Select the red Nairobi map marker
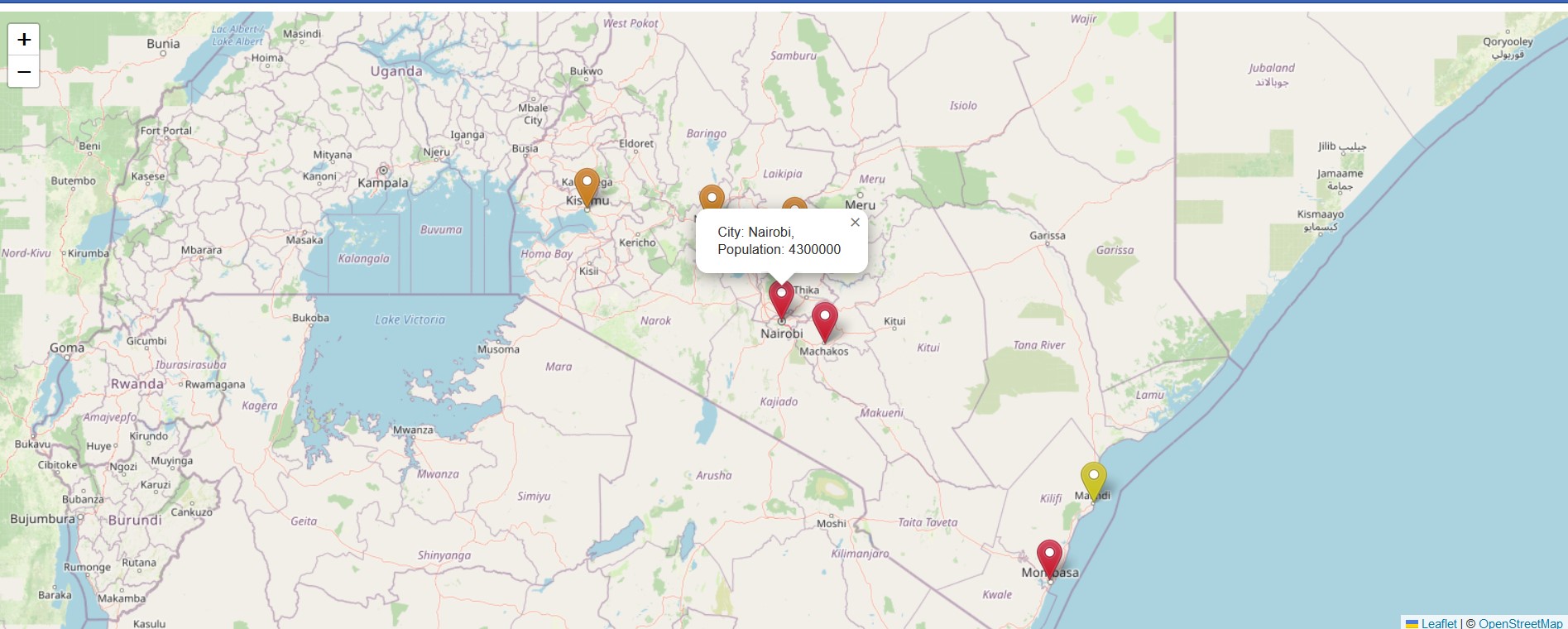This screenshot has height=629, width=1568. (781, 298)
